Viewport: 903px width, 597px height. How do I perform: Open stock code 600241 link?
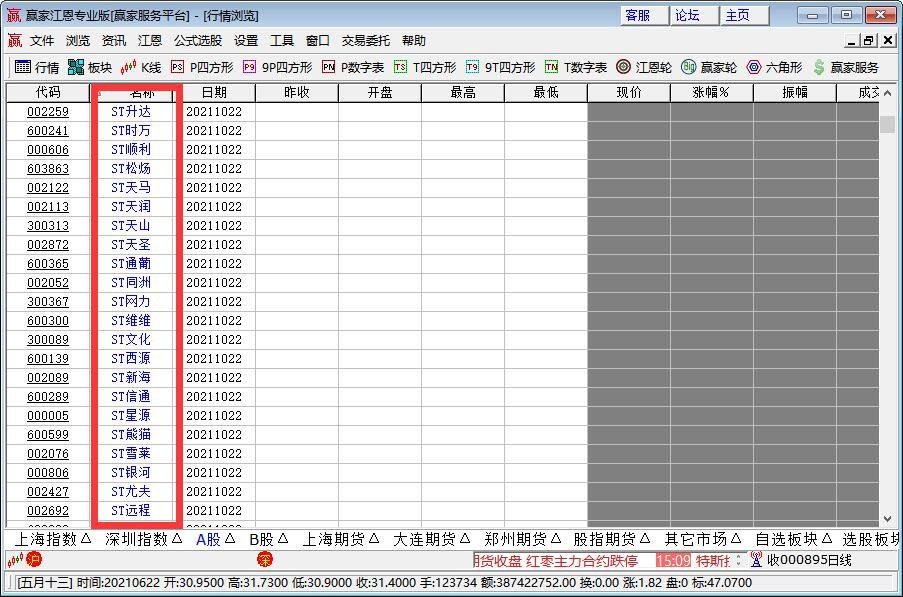pyautogui.click(x=48, y=131)
